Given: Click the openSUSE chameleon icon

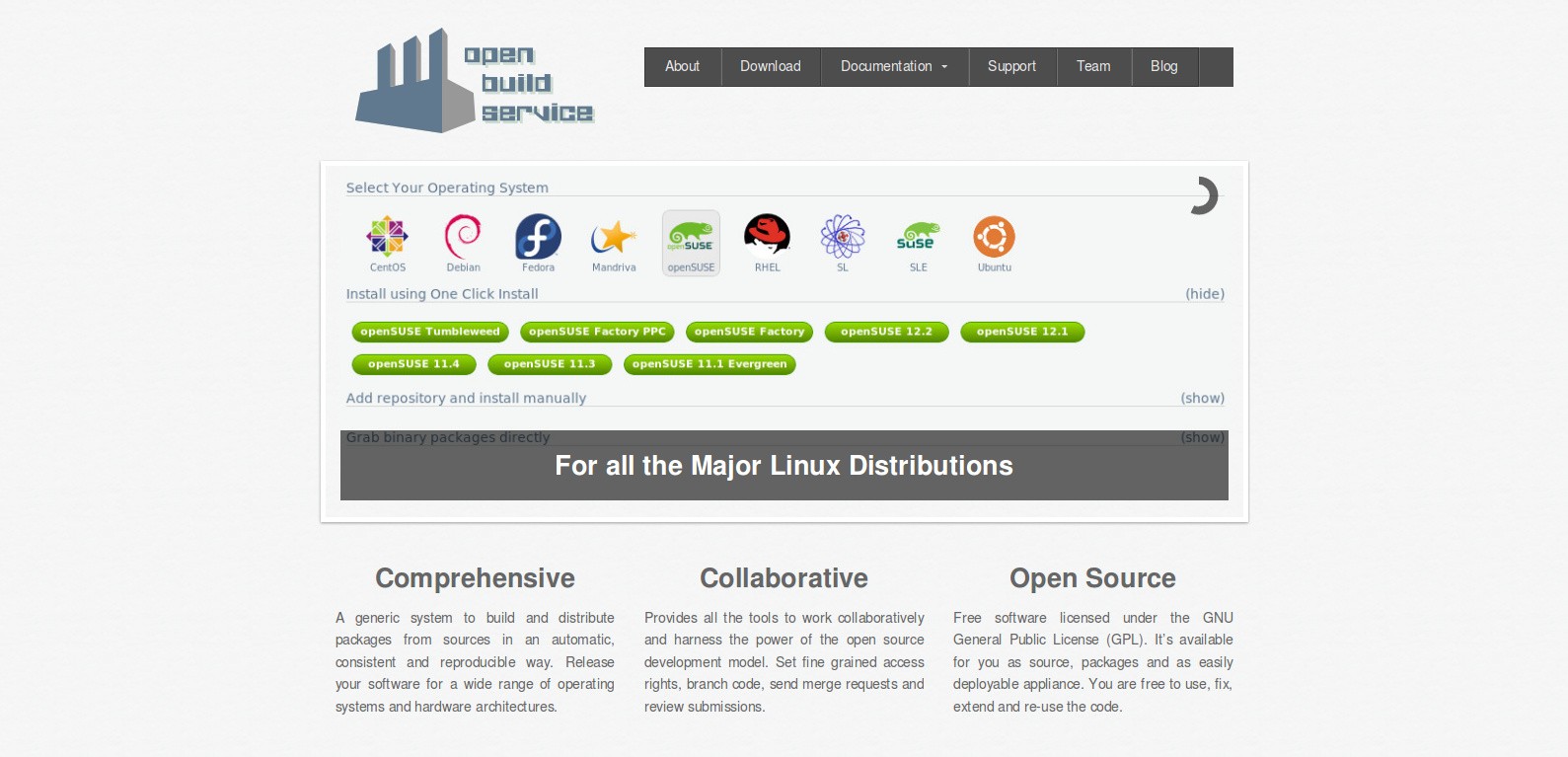Looking at the screenshot, I should pyautogui.click(x=691, y=238).
